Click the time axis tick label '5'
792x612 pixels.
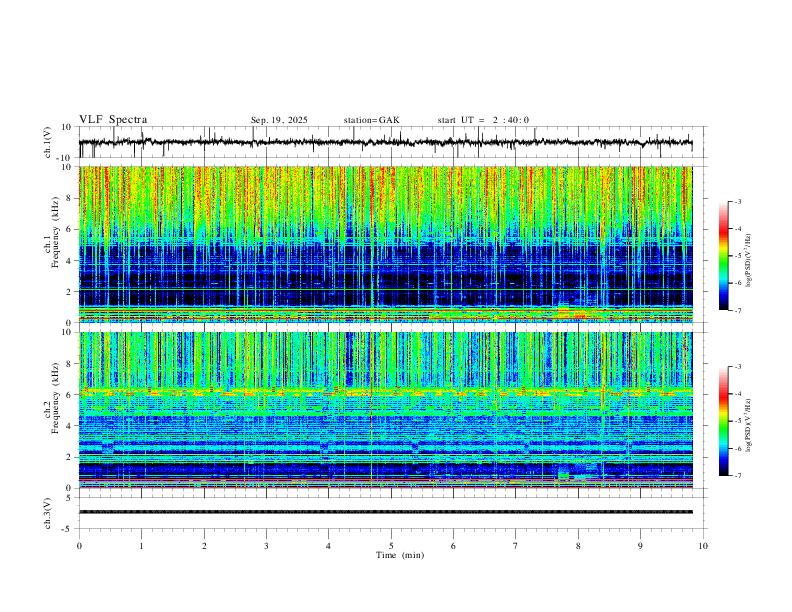tap(391, 546)
